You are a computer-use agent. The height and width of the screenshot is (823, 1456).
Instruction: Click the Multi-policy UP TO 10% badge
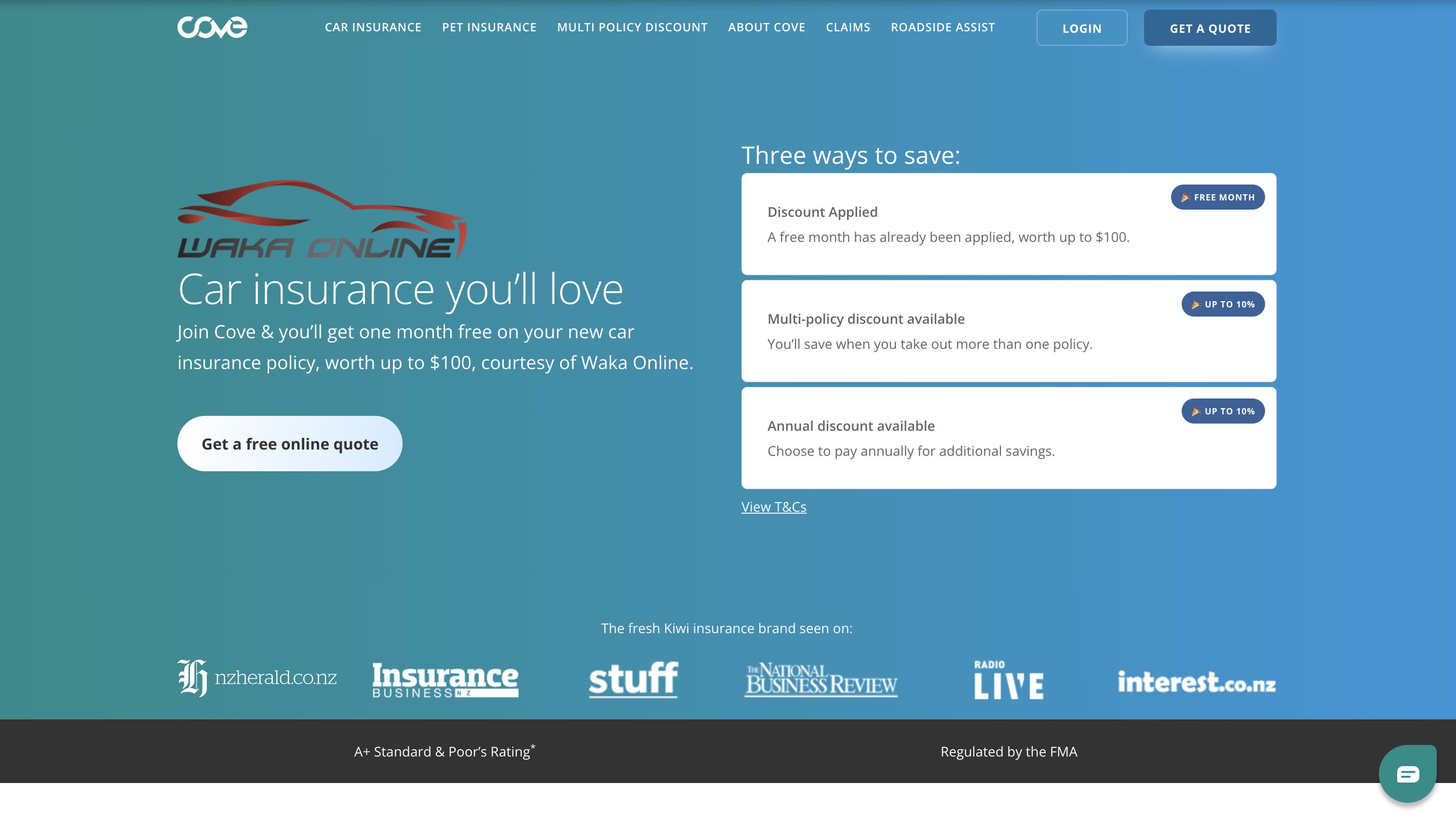click(1223, 304)
